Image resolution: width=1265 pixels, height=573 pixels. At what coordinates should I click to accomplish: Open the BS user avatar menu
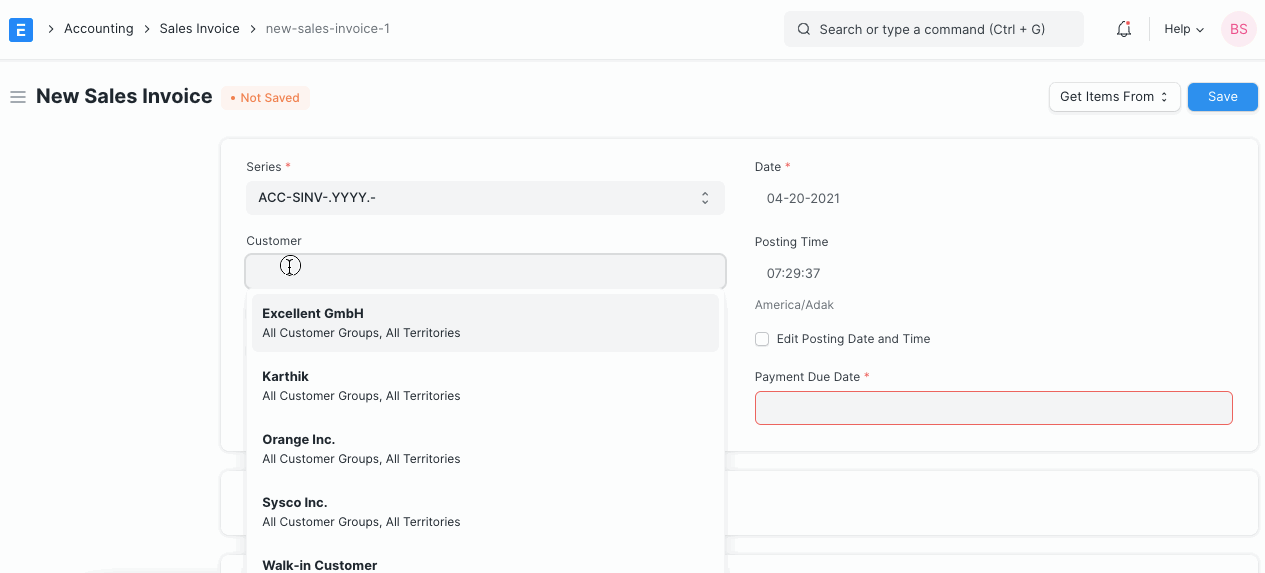pos(1238,29)
